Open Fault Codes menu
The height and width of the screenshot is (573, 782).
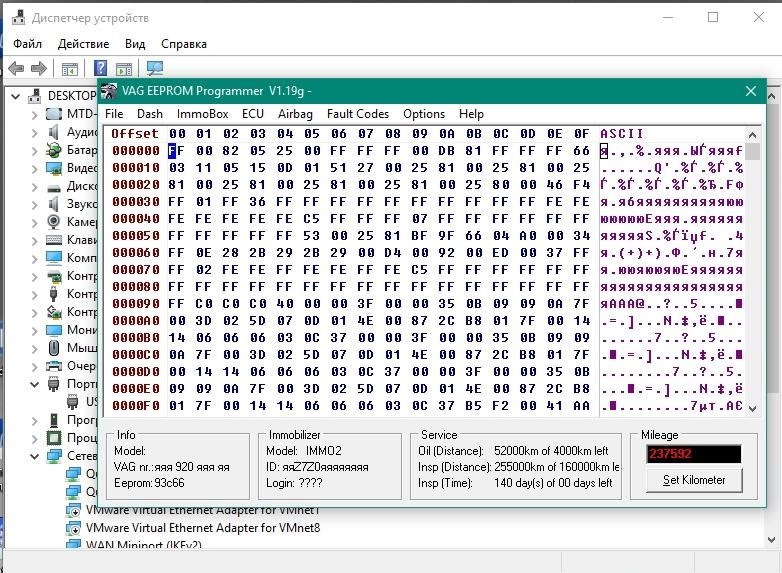click(x=358, y=114)
